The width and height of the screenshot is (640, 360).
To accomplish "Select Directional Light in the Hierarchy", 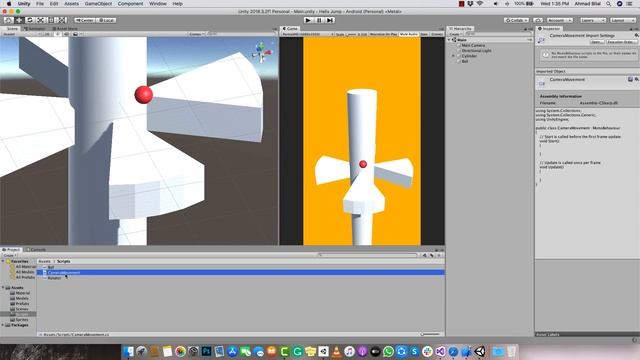I will 476,51.
